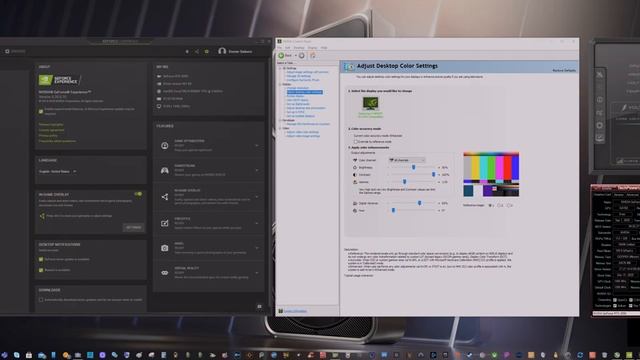The image size is (640, 360).
Task: Open GeForce Experience settings gear icon
Action: [207, 51]
